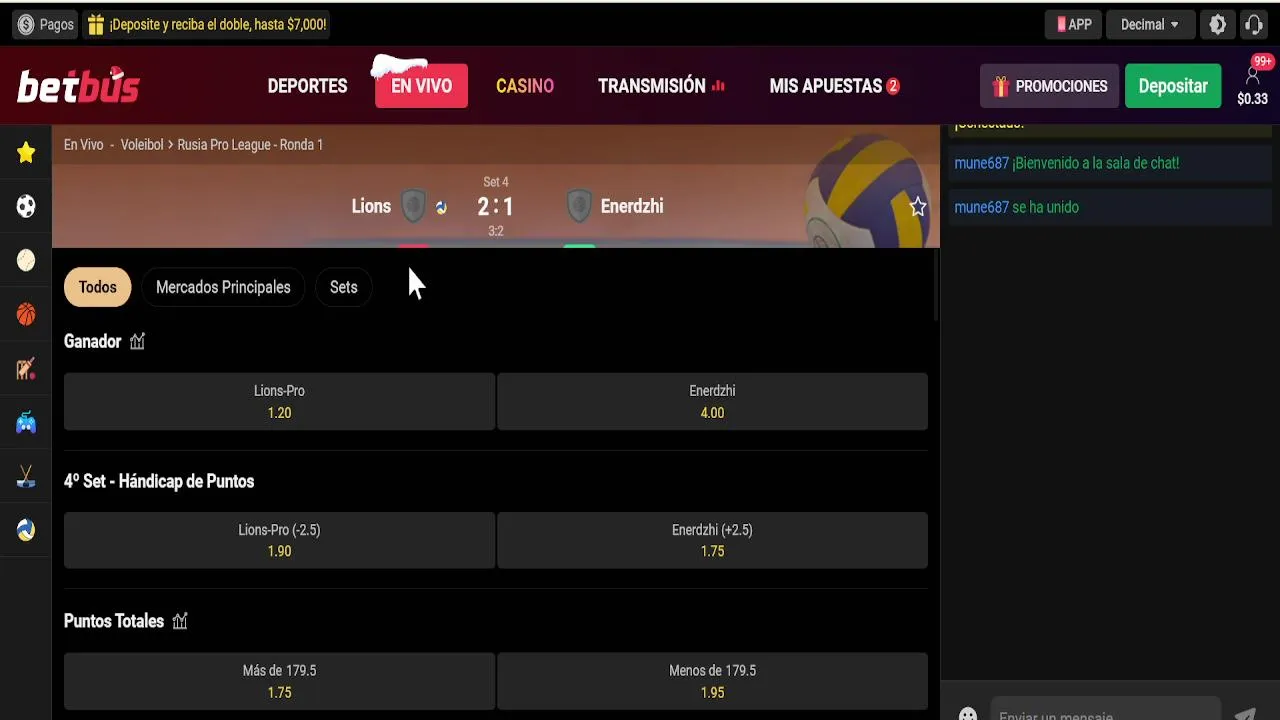Open Puntos Totales statistics icon

click(180, 621)
